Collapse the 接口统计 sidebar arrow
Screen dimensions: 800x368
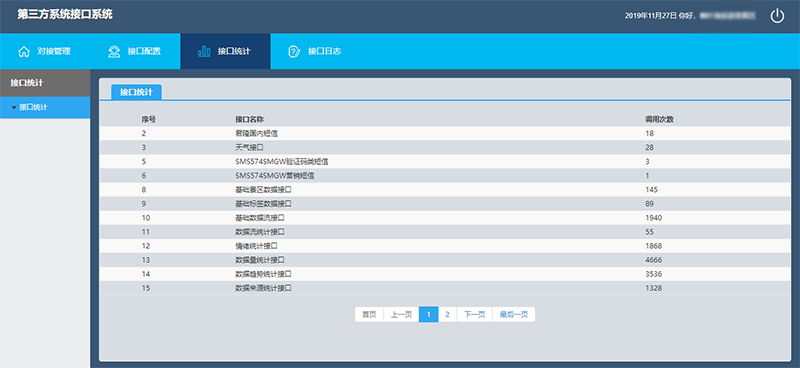coord(14,108)
